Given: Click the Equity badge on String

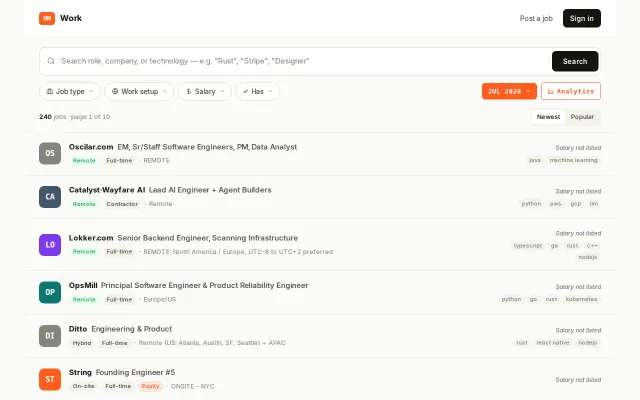Looking at the screenshot, I should [150, 386].
